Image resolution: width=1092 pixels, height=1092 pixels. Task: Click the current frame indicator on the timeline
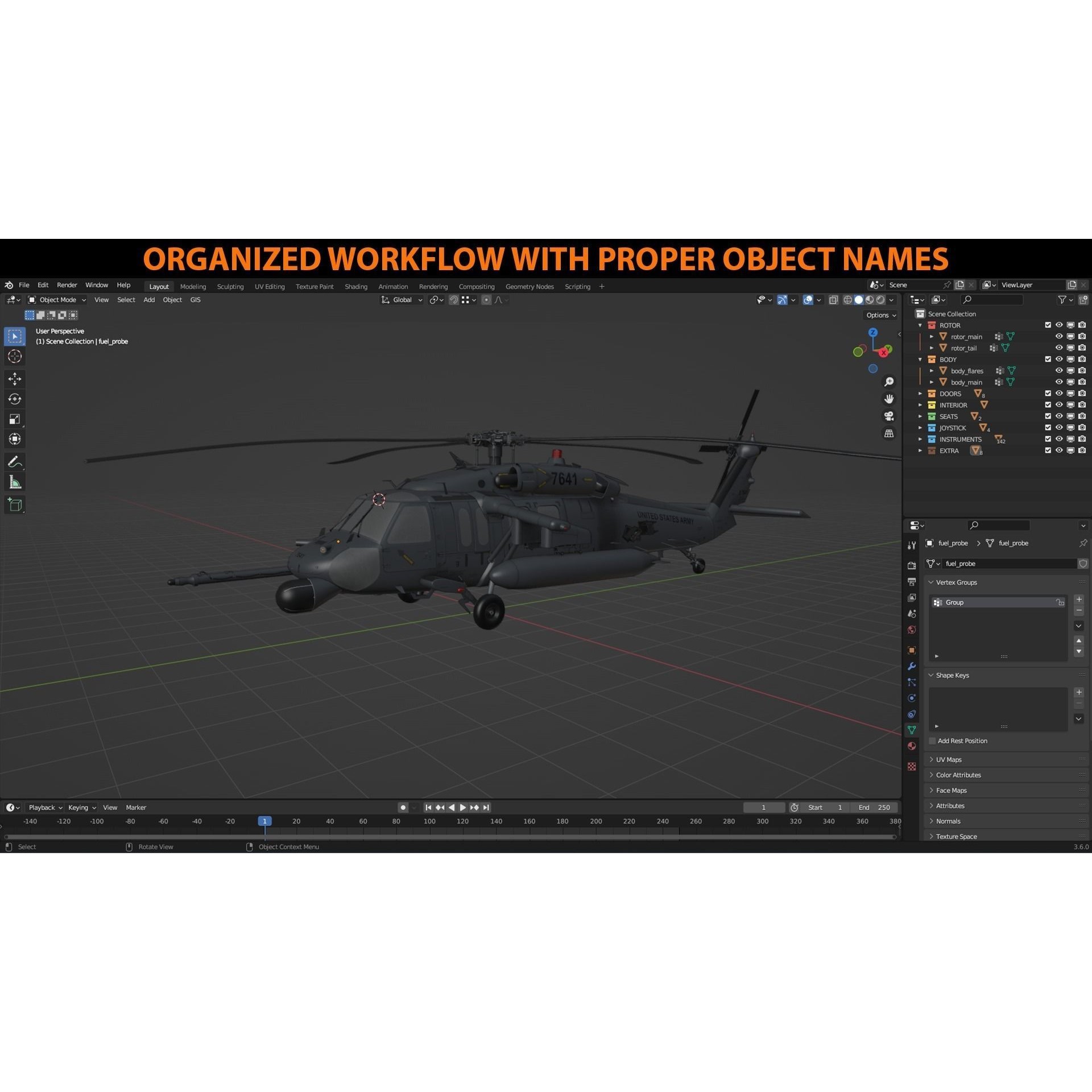tap(264, 821)
